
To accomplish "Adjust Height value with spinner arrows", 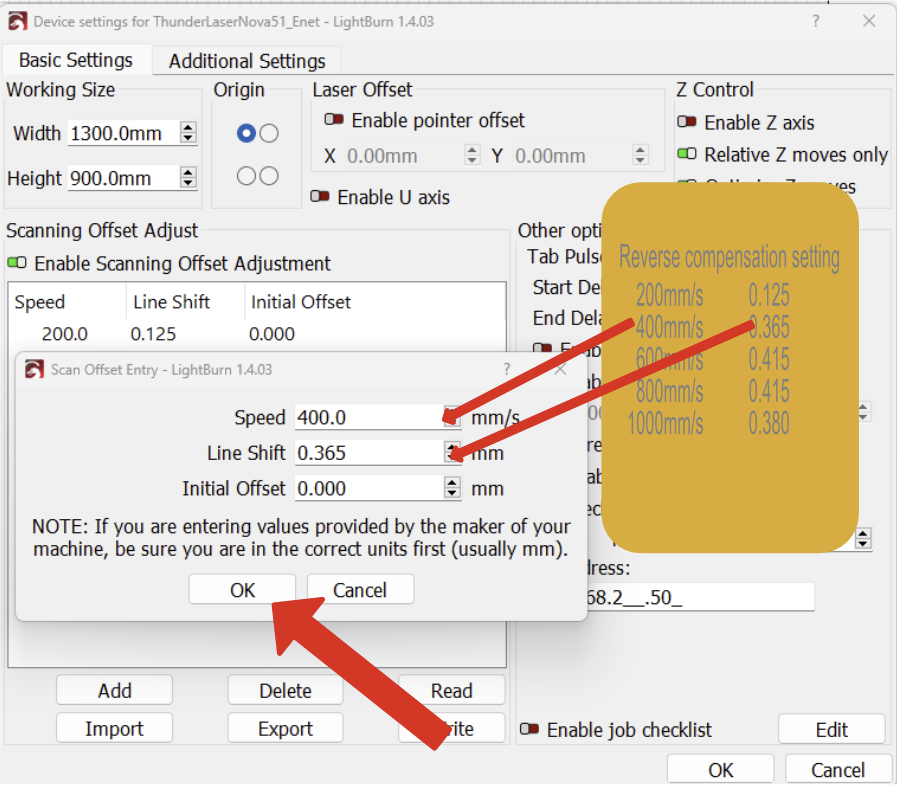I will click(188, 177).
